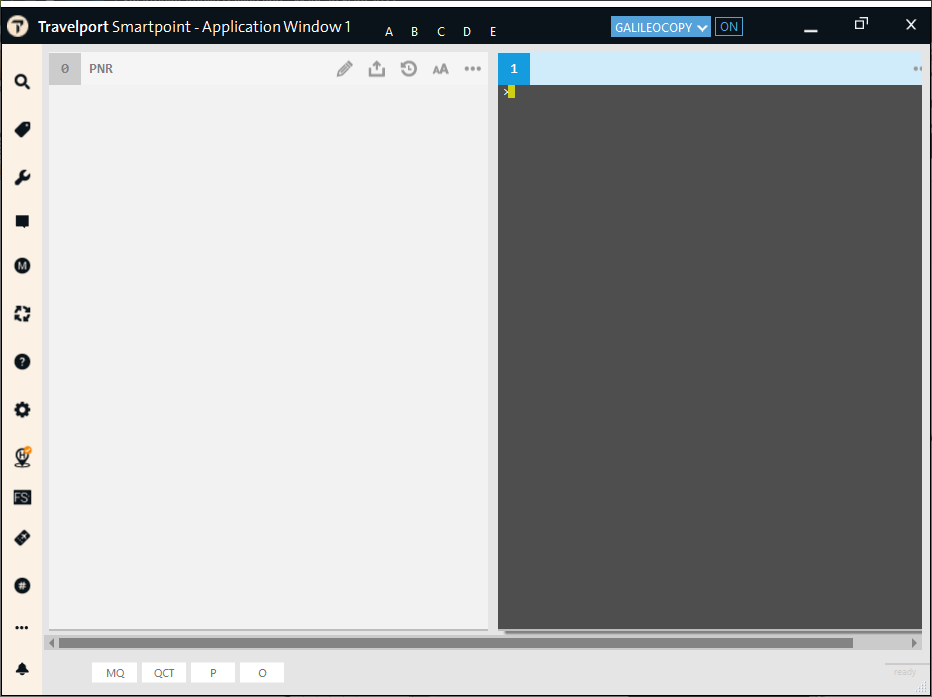Click the PNR edit pencil icon
This screenshot has width=932, height=697.
point(344,69)
